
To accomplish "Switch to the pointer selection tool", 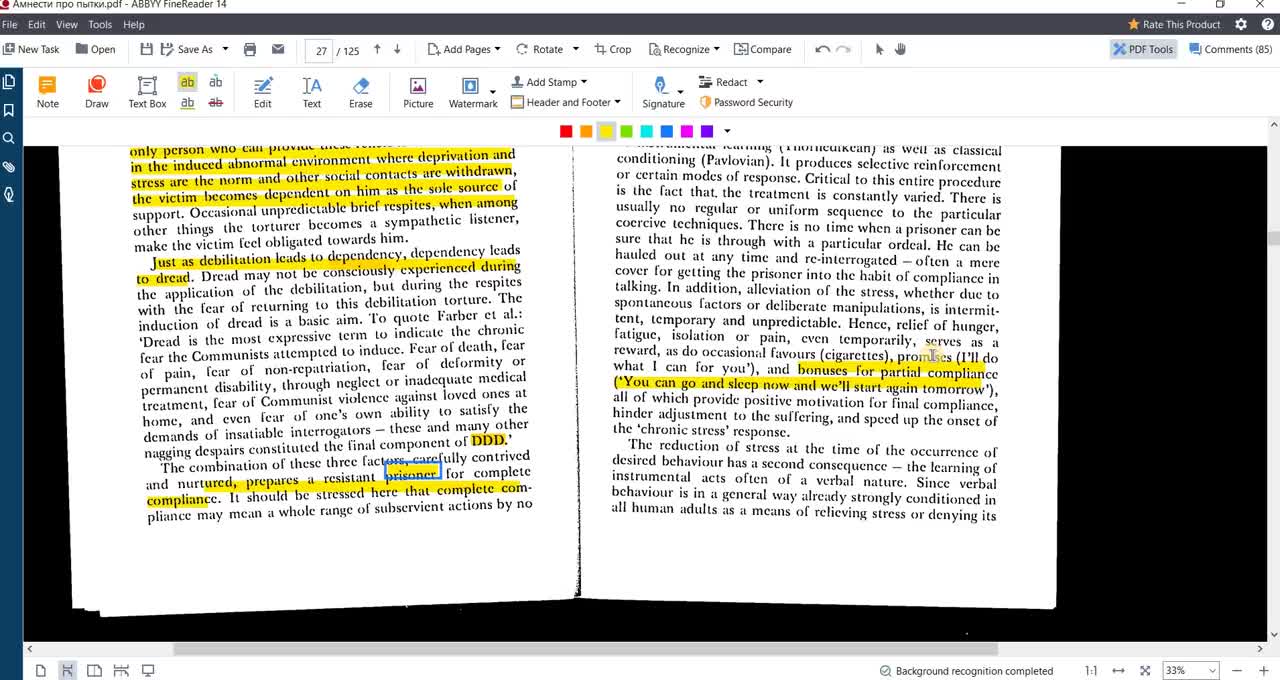I will (880, 49).
